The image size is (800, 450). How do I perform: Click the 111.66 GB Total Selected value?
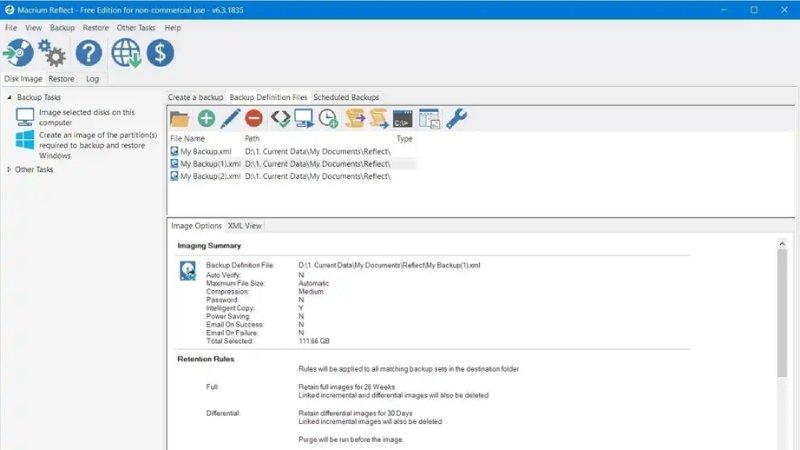point(314,341)
